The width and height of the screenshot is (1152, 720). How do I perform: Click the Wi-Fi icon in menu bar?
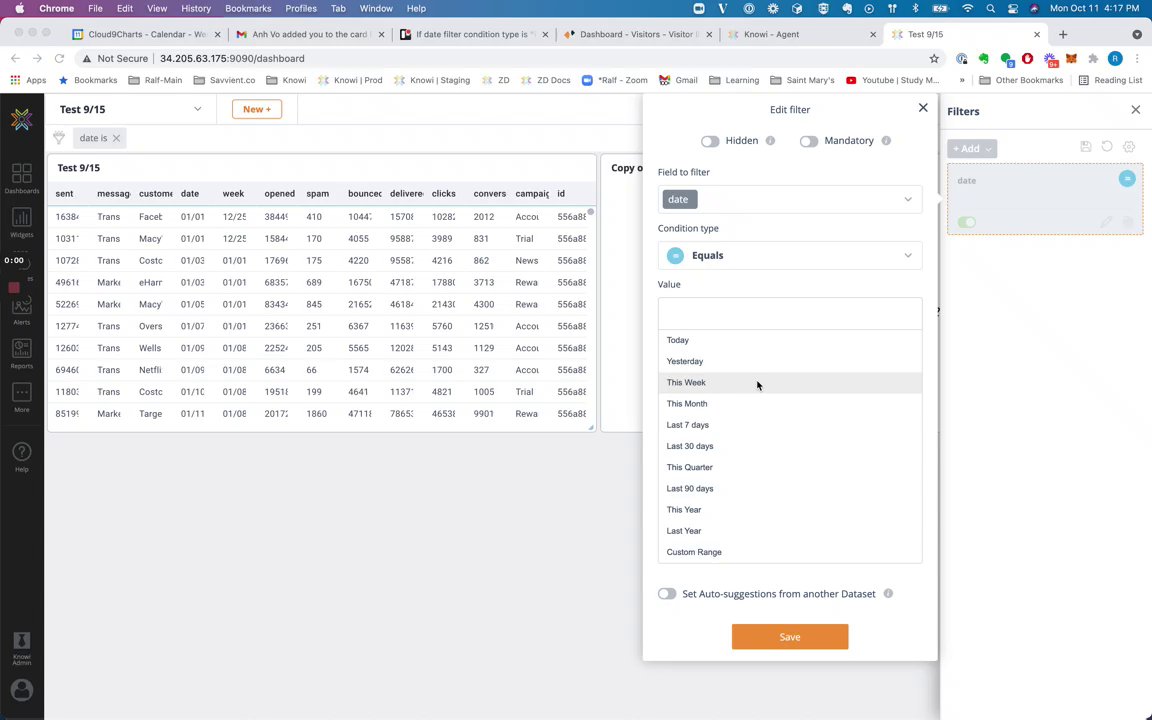point(968,9)
